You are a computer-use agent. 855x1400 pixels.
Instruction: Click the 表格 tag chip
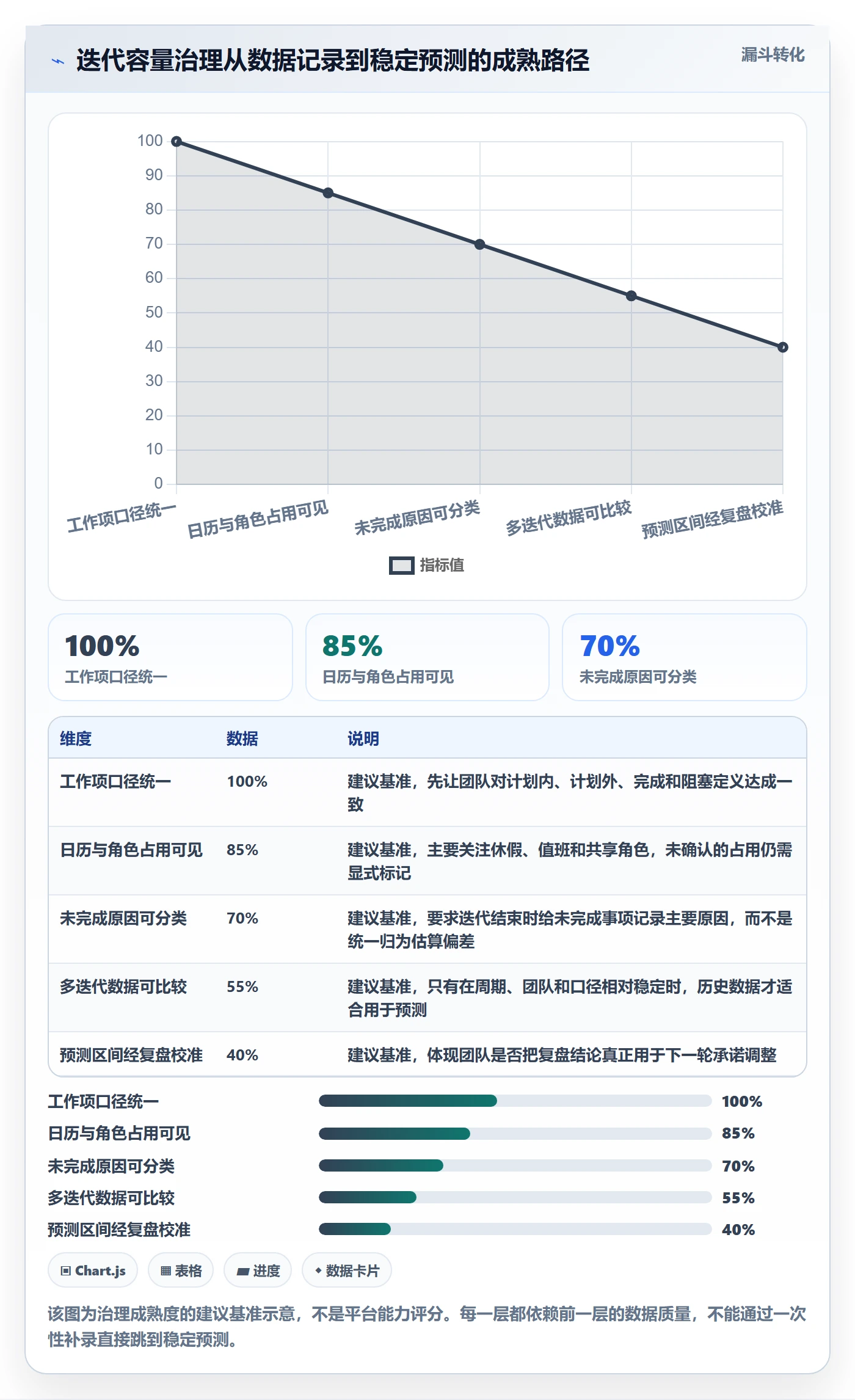[181, 1271]
